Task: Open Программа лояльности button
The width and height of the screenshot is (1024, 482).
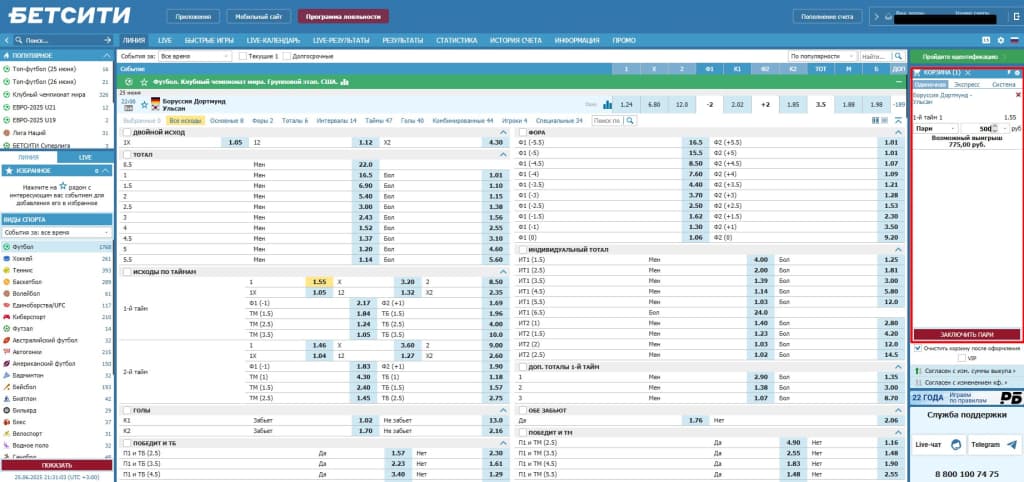Action: (343, 16)
